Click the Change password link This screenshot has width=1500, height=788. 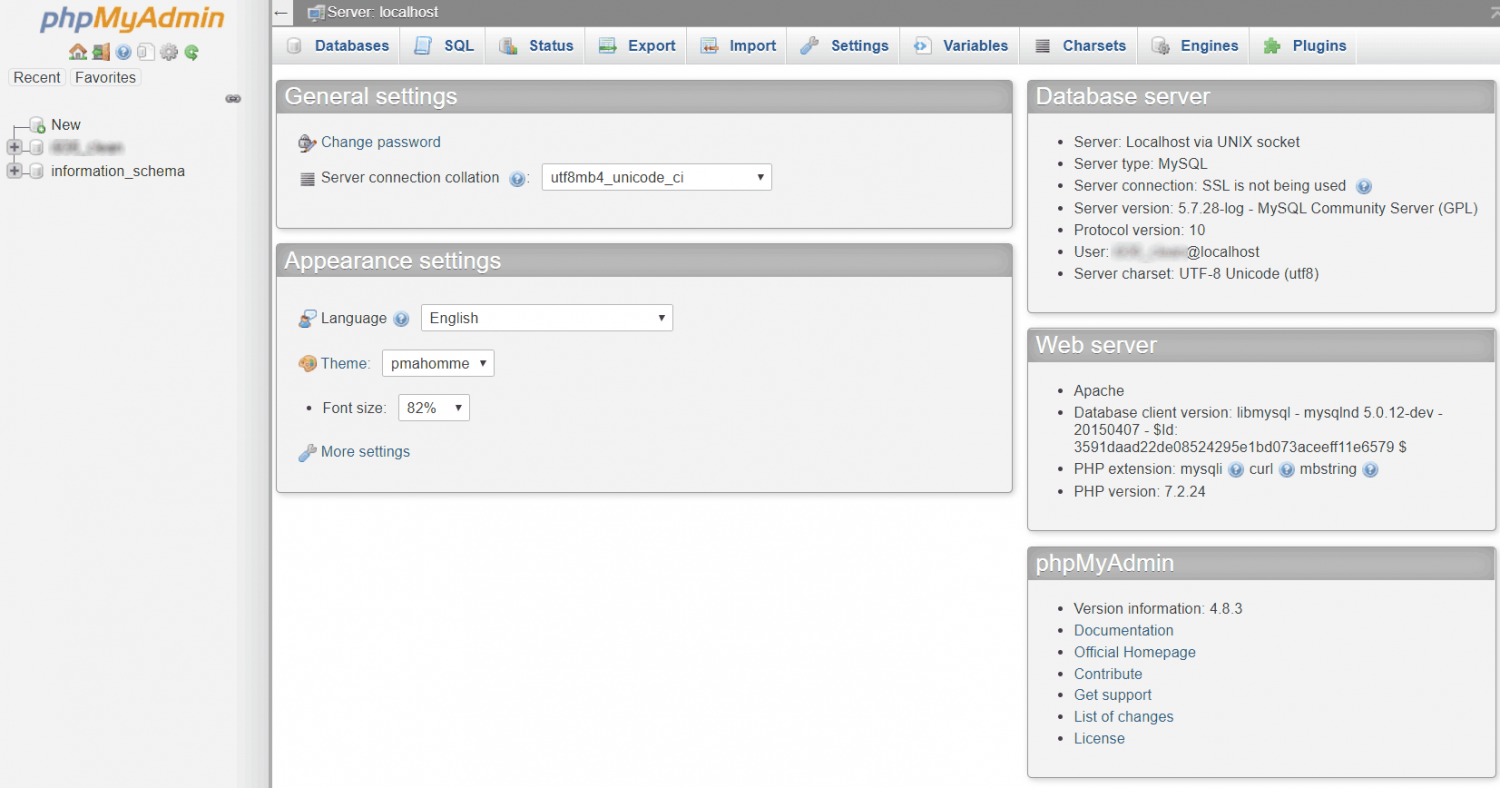click(x=380, y=143)
